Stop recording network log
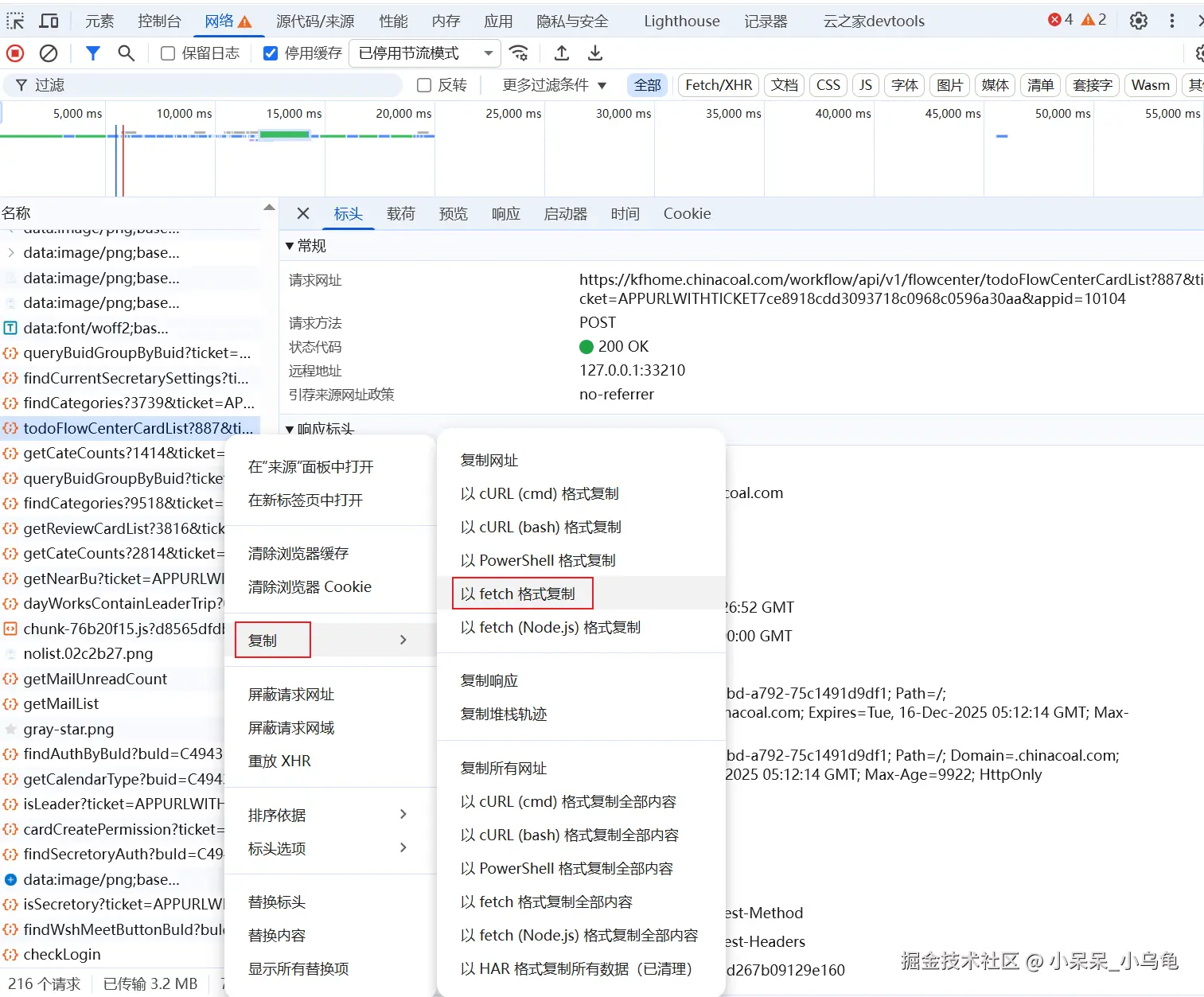 [15, 53]
